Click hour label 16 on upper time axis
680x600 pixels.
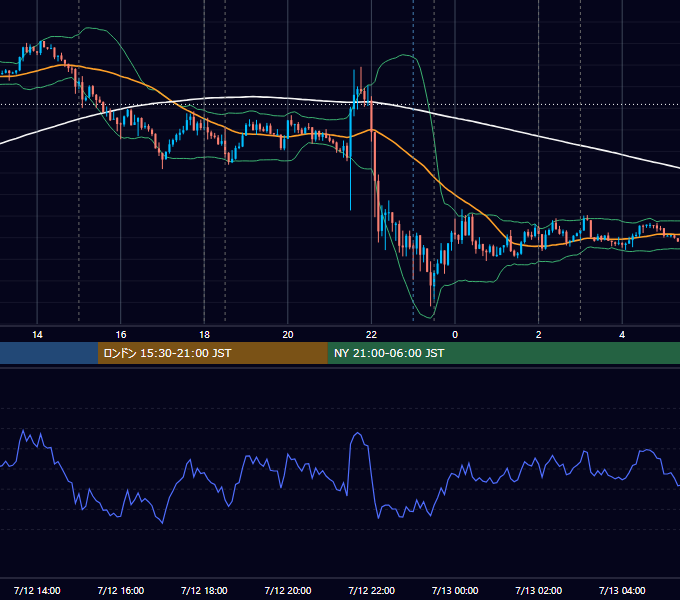coord(121,335)
